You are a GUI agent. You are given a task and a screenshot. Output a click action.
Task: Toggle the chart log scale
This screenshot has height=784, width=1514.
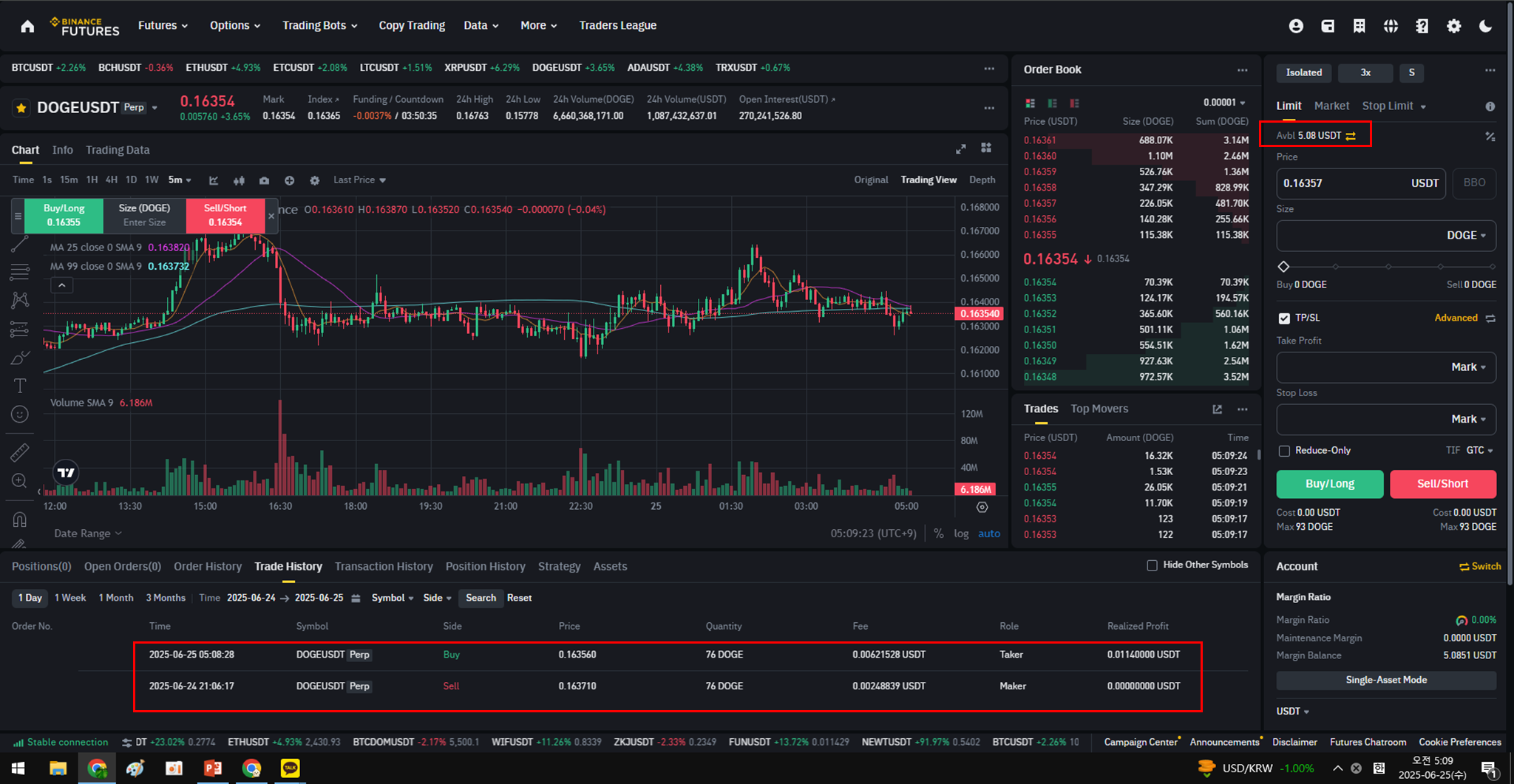point(961,534)
